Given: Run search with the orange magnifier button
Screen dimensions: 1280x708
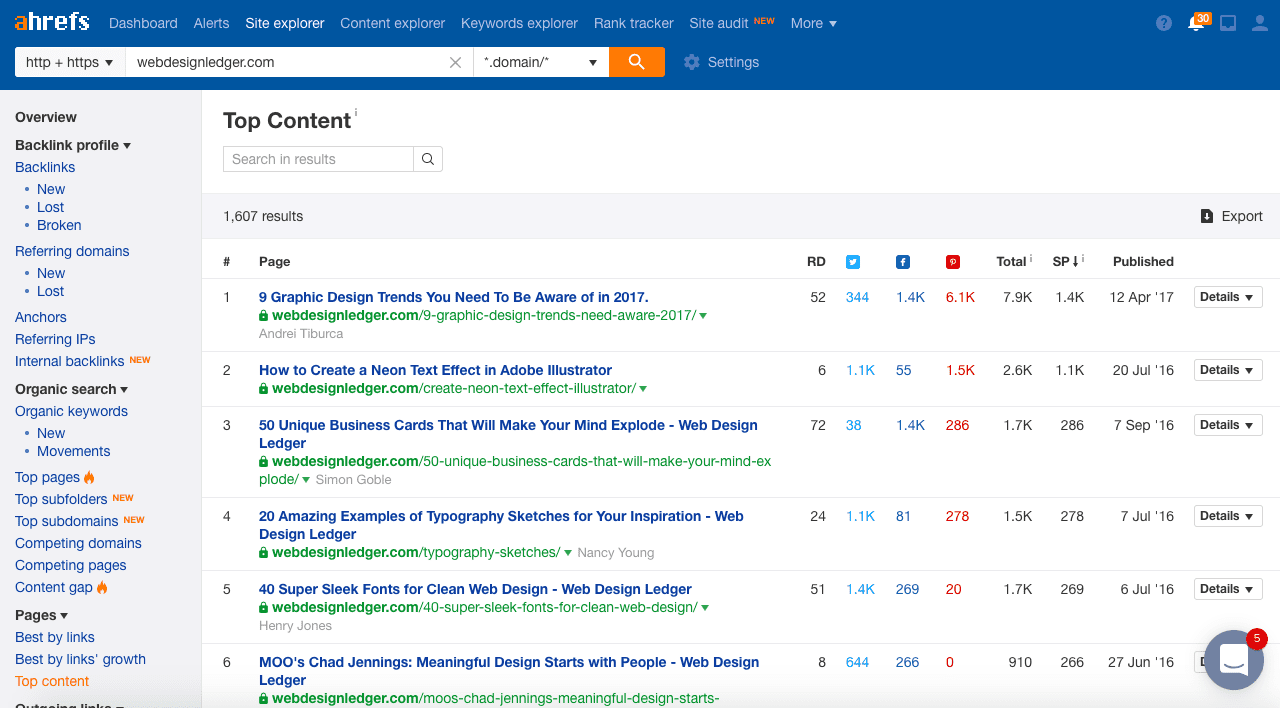Looking at the screenshot, I should (637, 61).
